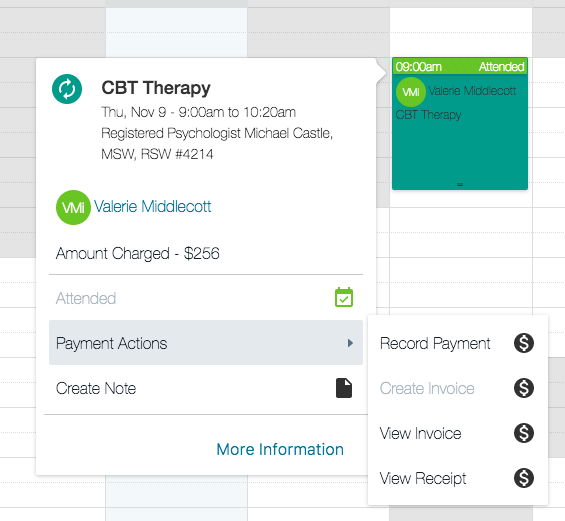Open the More Information link
Image resolution: width=565 pixels, height=521 pixels.
(280, 449)
